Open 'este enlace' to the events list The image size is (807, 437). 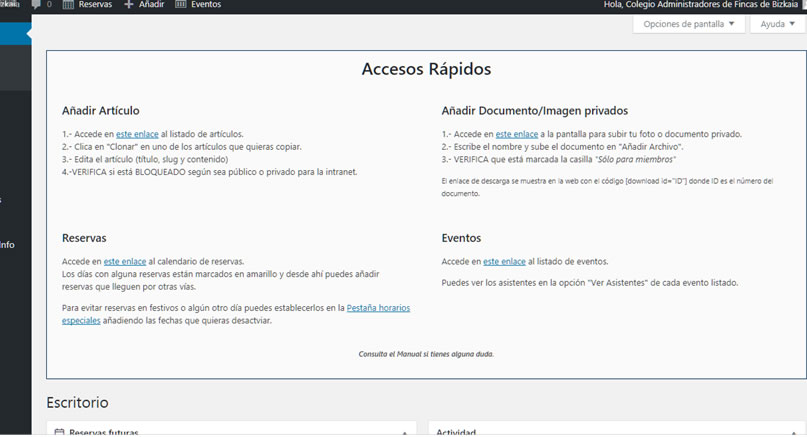504,261
